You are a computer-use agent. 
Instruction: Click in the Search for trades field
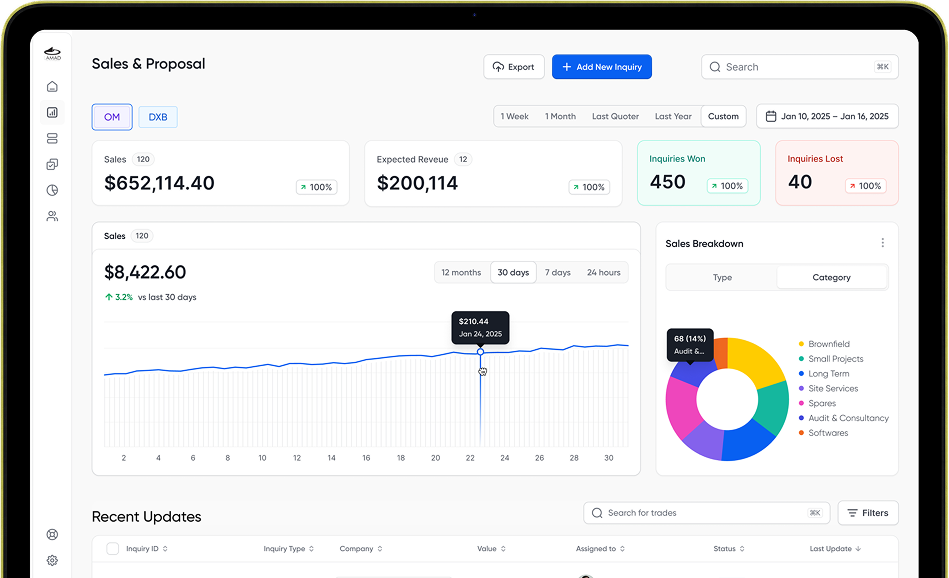706,513
